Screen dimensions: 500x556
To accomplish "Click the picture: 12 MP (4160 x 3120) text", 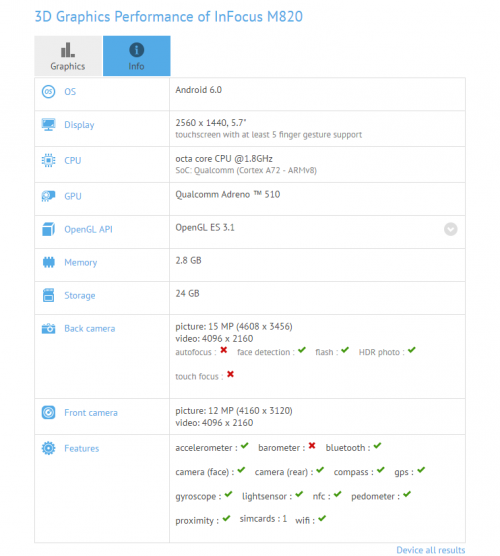I will 234,411.
